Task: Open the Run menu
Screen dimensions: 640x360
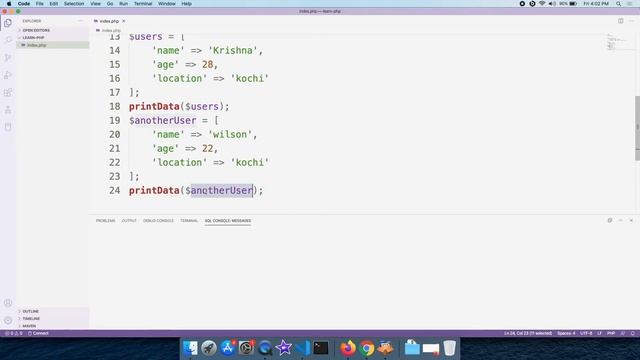Action: click(x=123, y=4)
